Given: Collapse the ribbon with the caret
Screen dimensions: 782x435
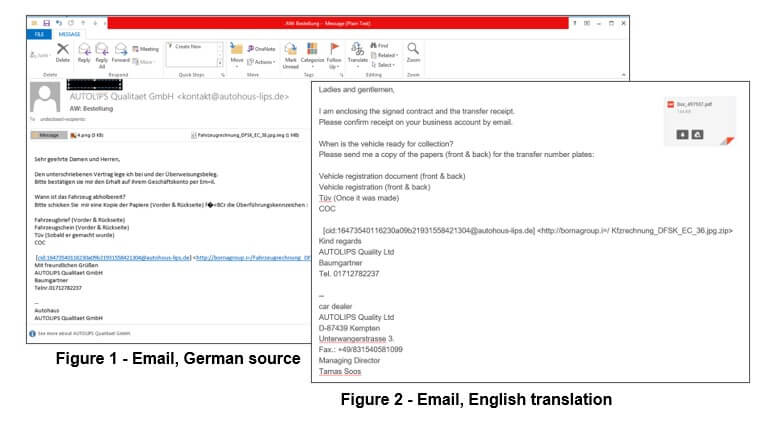Looking at the screenshot, I should (x=623, y=75).
